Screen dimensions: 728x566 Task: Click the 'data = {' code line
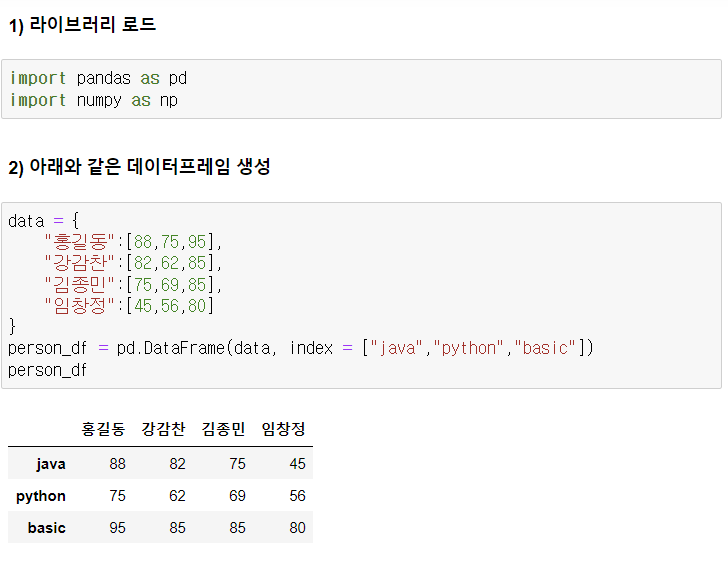44,221
